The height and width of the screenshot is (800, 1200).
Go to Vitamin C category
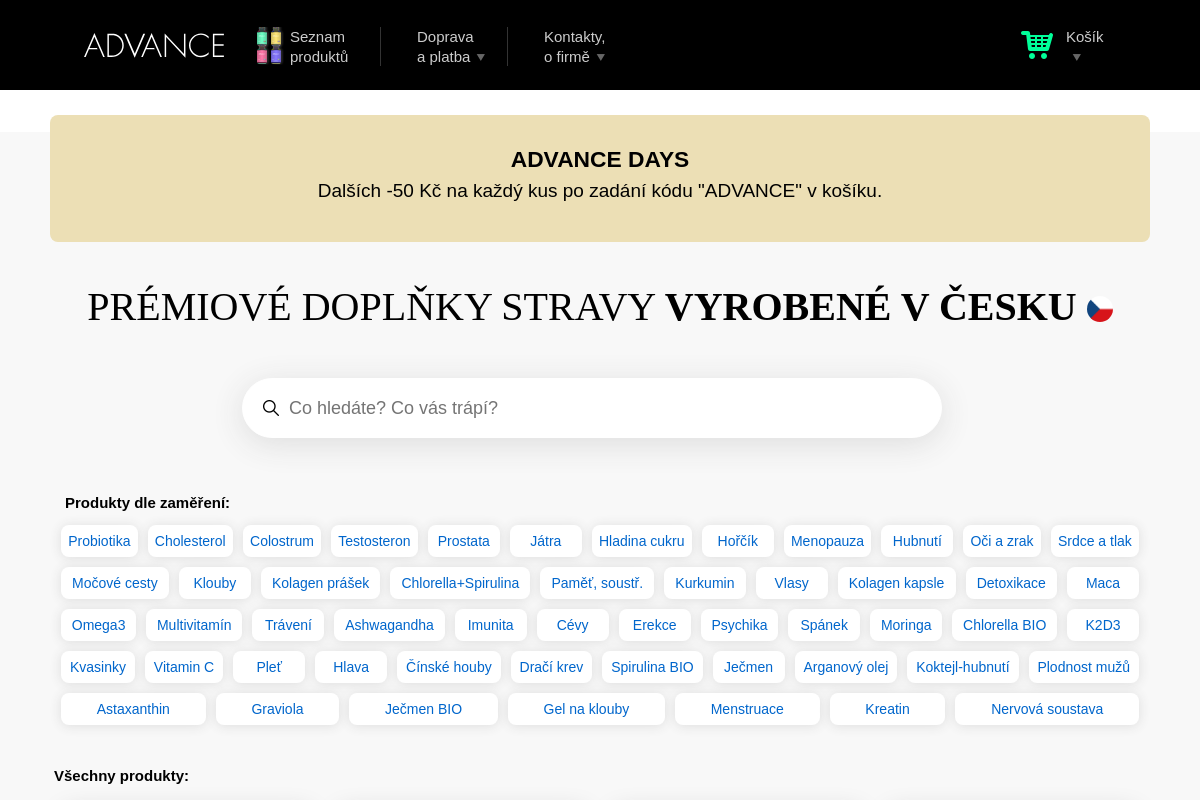tap(184, 667)
